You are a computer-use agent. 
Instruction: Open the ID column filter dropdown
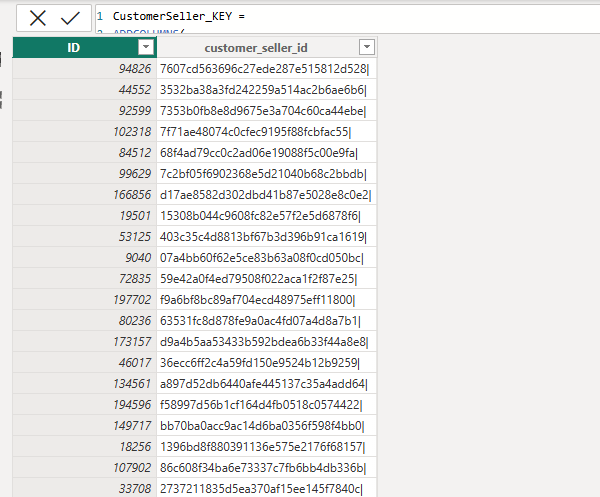146,48
